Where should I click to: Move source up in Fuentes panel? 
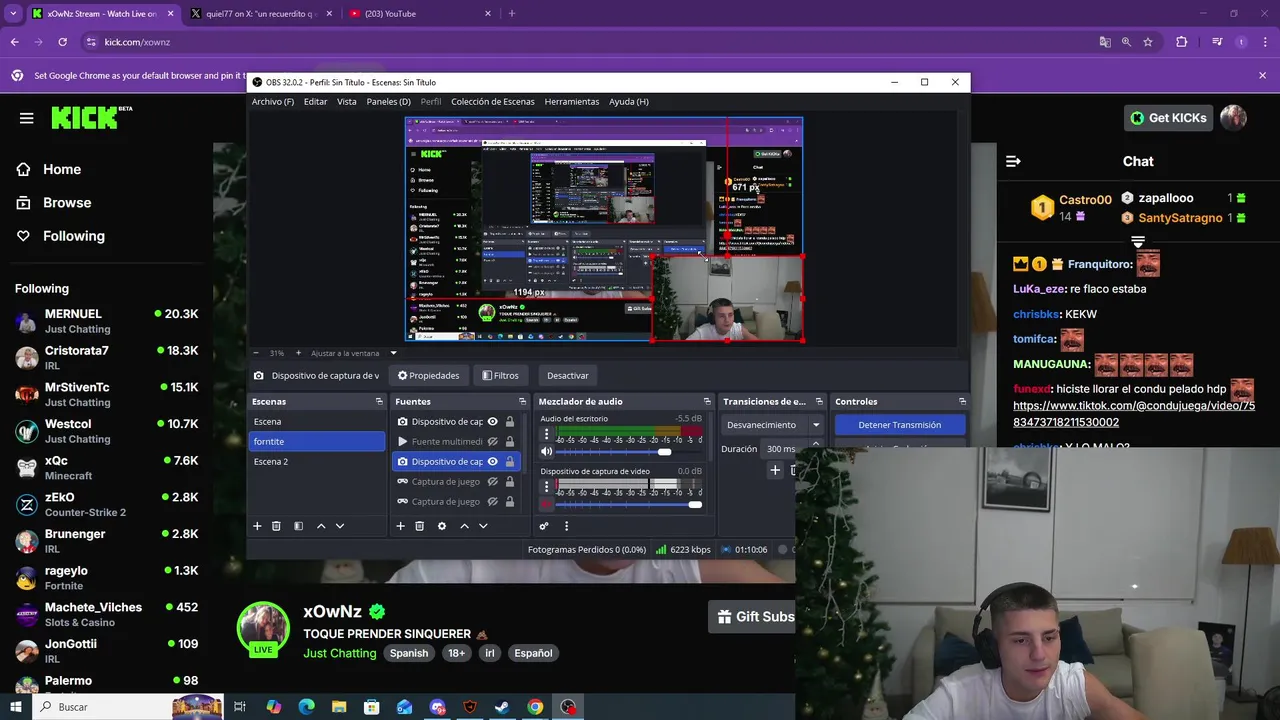(x=464, y=526)
